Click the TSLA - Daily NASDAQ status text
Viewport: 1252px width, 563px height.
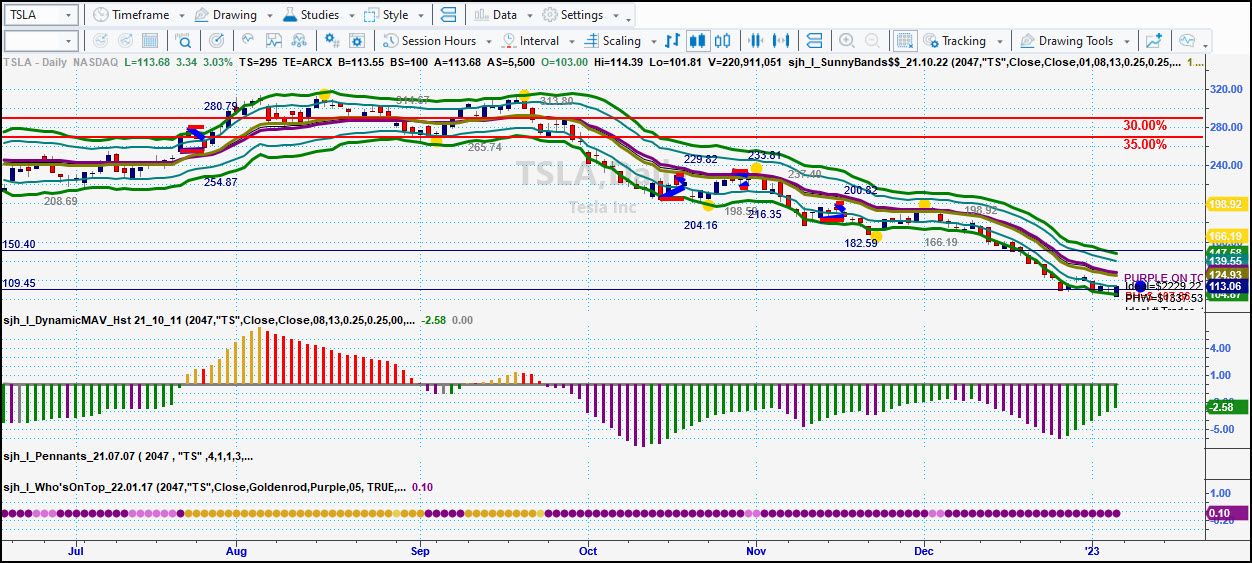(61, 62)
